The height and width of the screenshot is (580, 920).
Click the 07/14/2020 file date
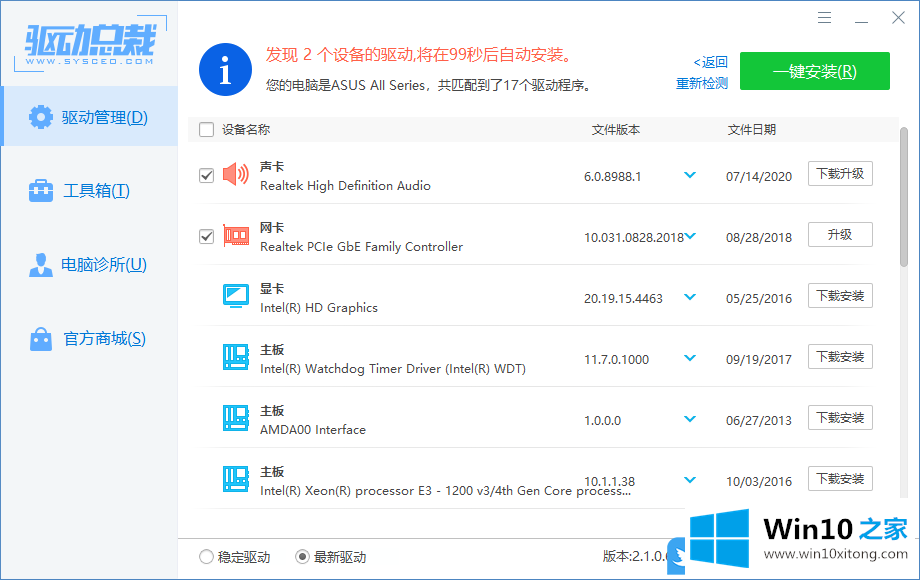click(x=759, y=177)
